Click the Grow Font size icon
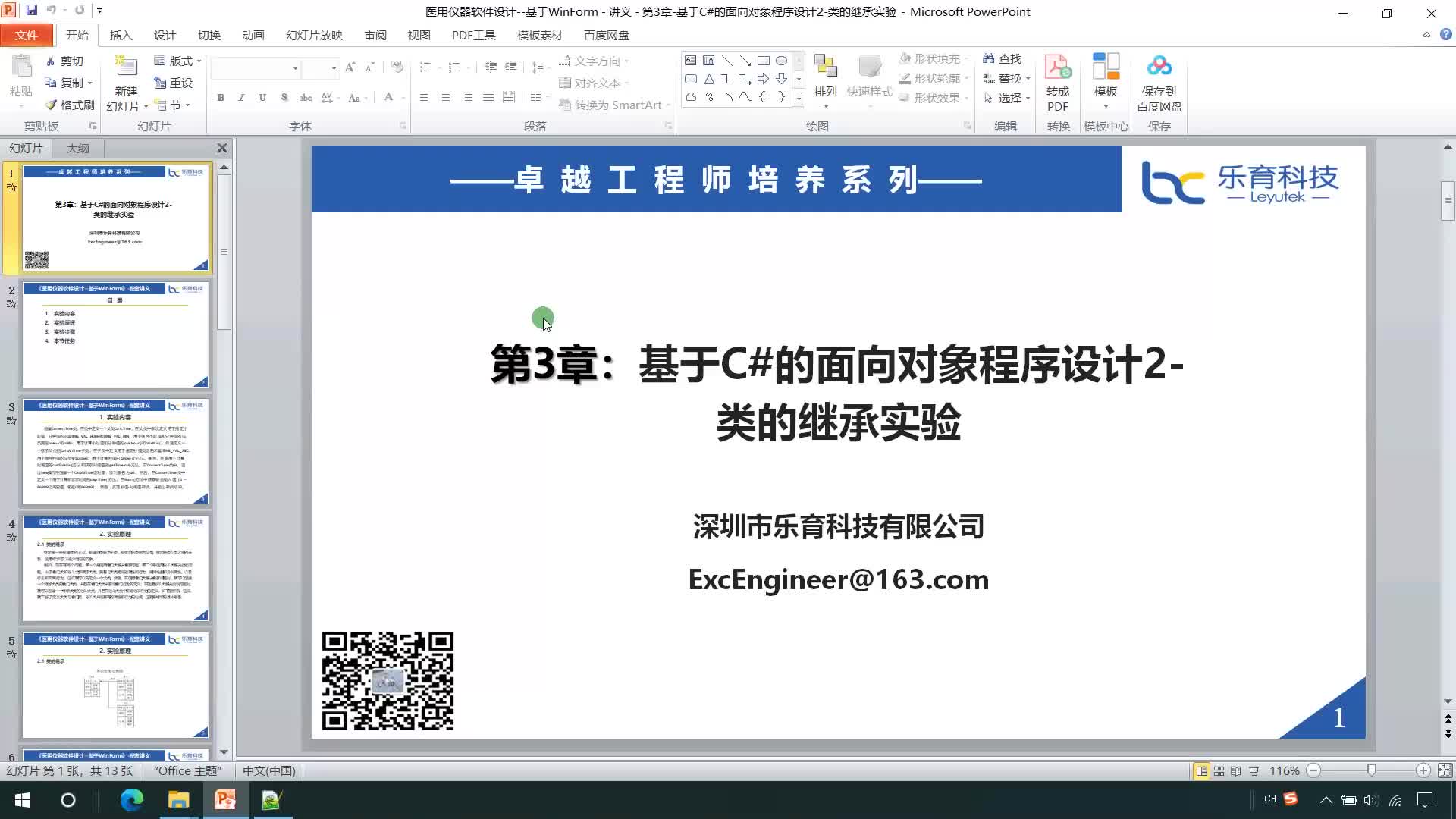This screenshot has height=819, width=1456. pos(350,67)
